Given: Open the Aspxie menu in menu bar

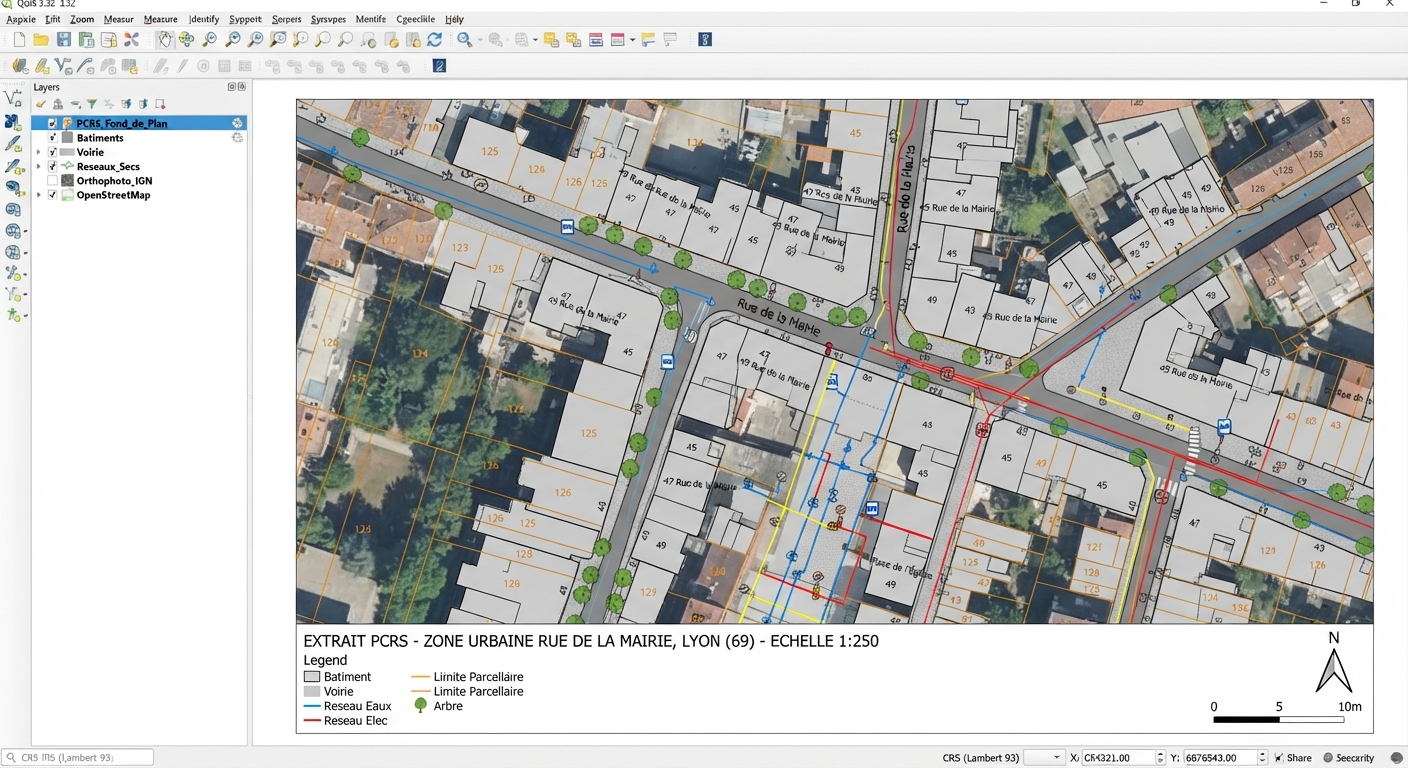Looking at the screenshot, I should [21, 19].
